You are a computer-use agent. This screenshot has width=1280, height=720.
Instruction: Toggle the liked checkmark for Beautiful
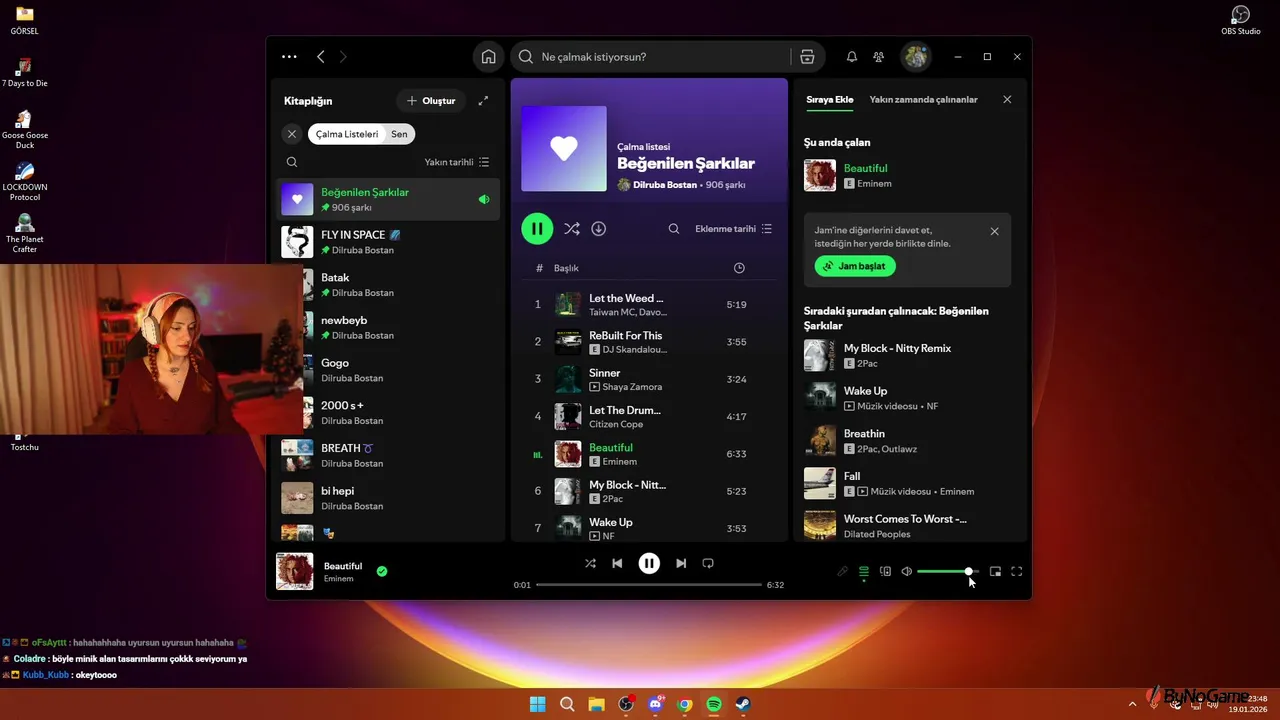382,571
